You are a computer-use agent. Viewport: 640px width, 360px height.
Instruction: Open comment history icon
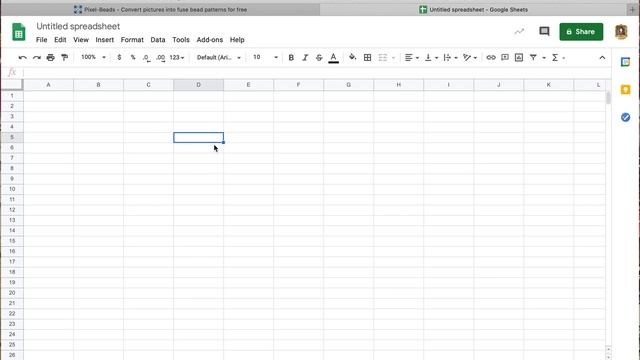pos(544,31)
